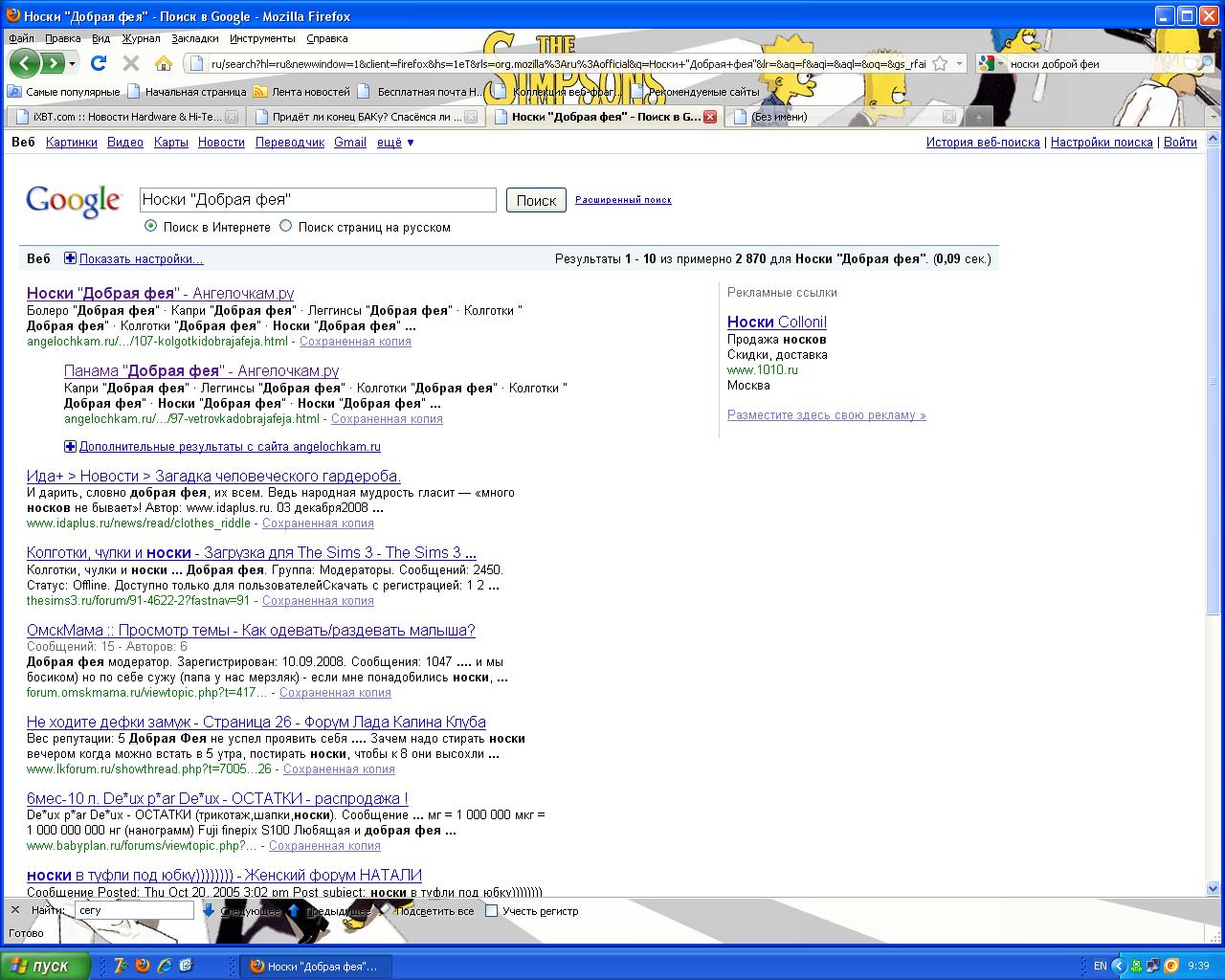Viewport: 1225px width, 980px height.
Task: Open the Правка menu
Action: (63, 38)
